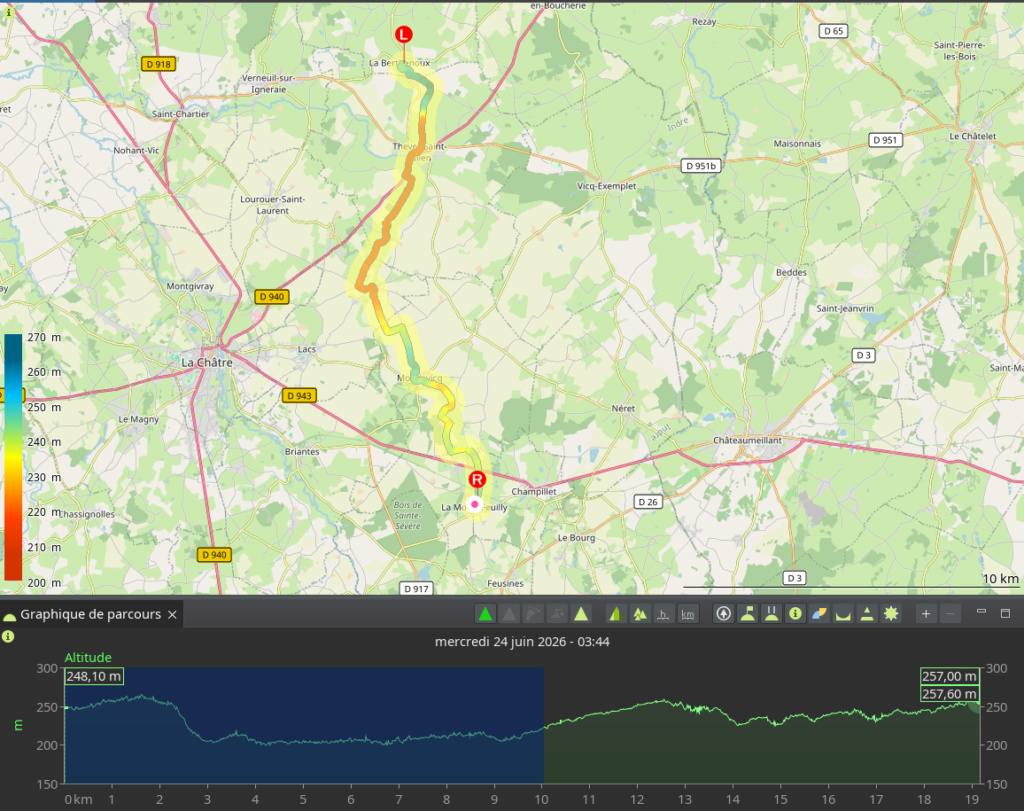Click the Montgivray village label
Viewport: 1024px width, 811px height.
pos(189,286)
